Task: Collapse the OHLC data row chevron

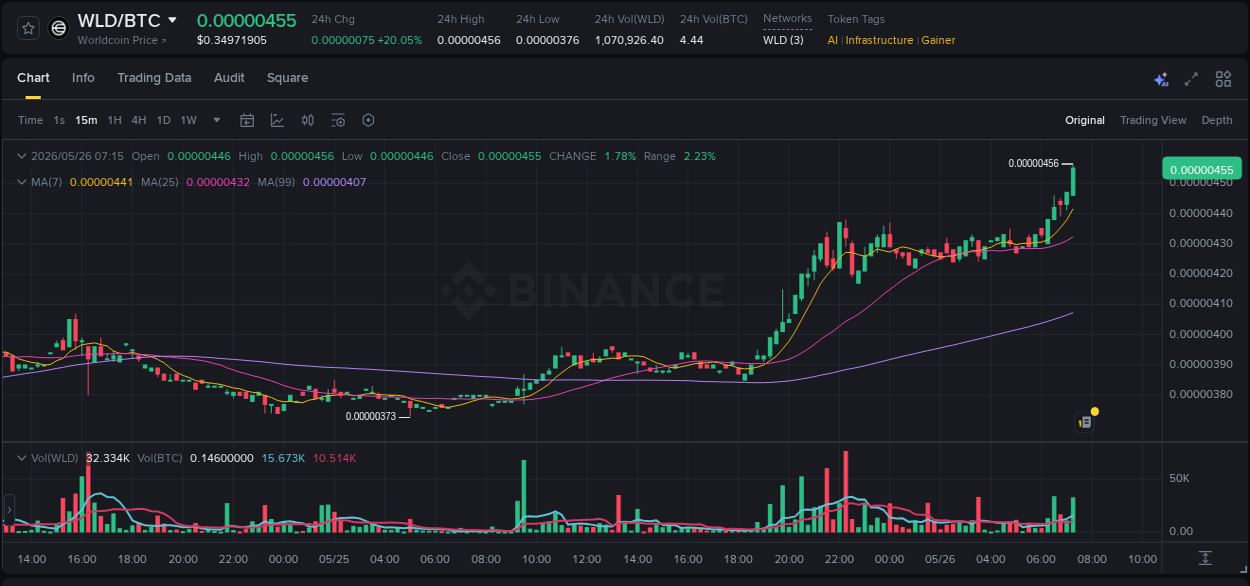Action: pos(22,156)
